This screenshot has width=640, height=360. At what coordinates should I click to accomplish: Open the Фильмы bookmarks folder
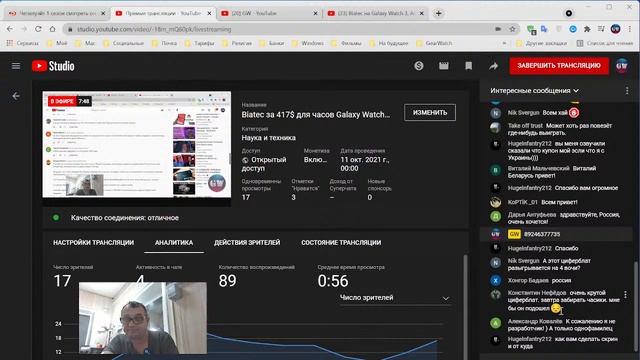pyautogui.click(x=347, y=43)
